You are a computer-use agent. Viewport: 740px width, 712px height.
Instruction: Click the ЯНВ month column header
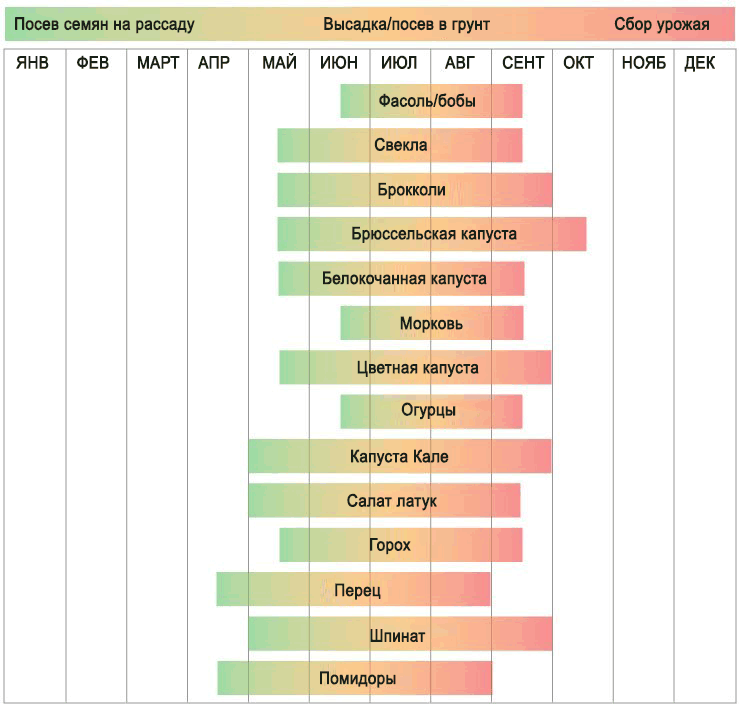click(33, 63)
